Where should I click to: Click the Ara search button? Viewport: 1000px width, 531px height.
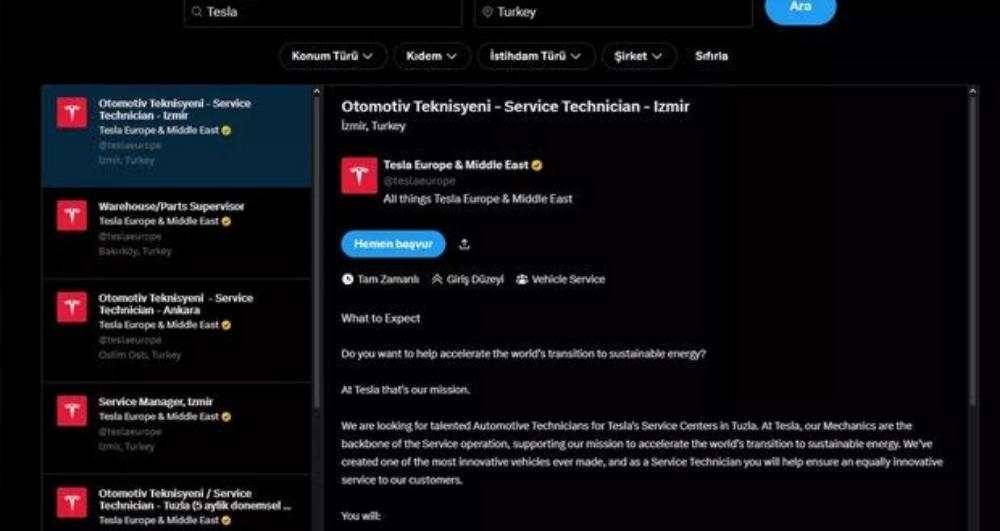800,8
